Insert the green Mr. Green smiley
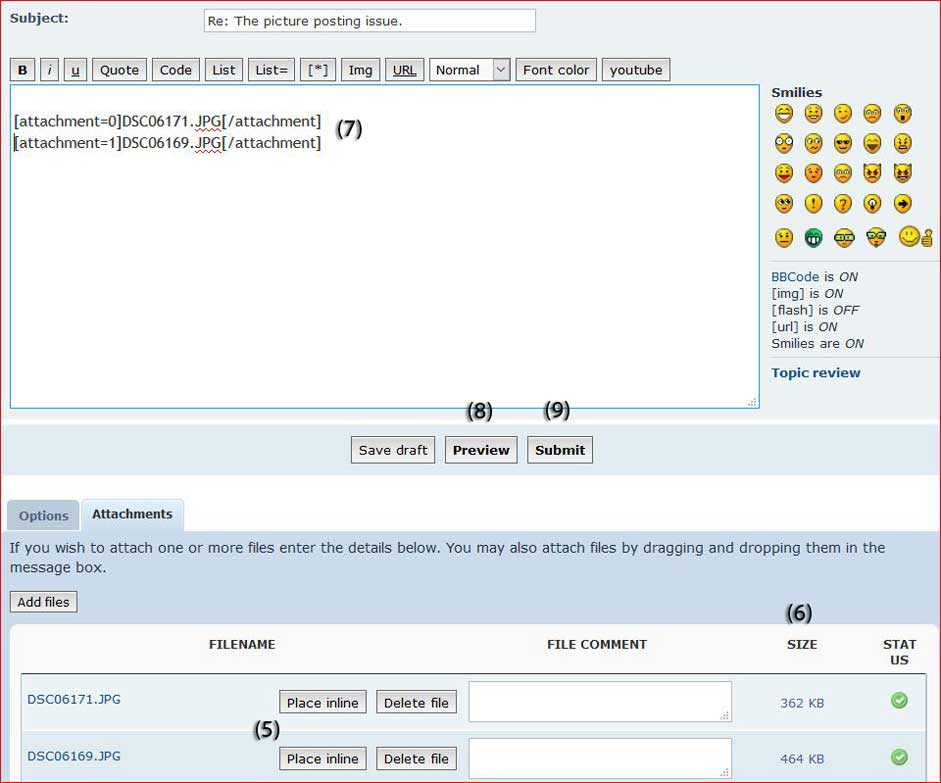This screenshot has width=941, height=783. 813,238
